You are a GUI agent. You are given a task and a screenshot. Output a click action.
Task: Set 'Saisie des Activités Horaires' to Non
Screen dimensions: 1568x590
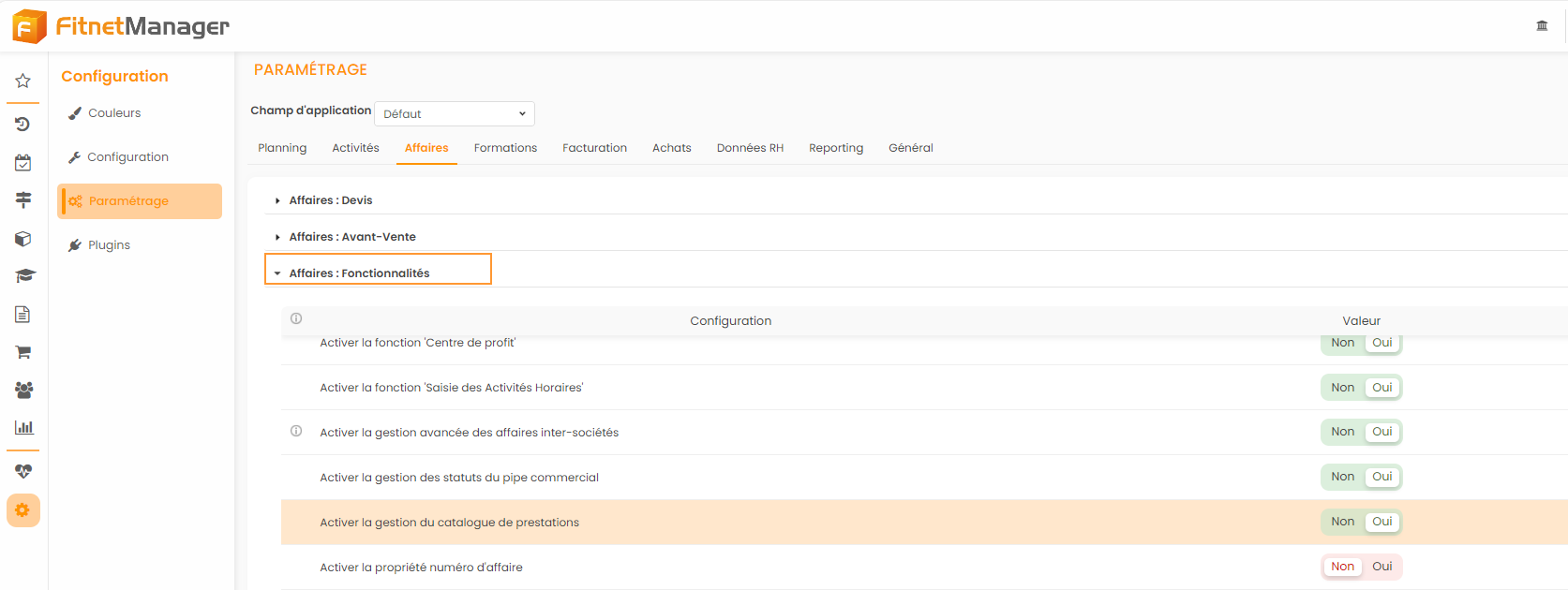pyautogui.click(x=1342, y=388)
